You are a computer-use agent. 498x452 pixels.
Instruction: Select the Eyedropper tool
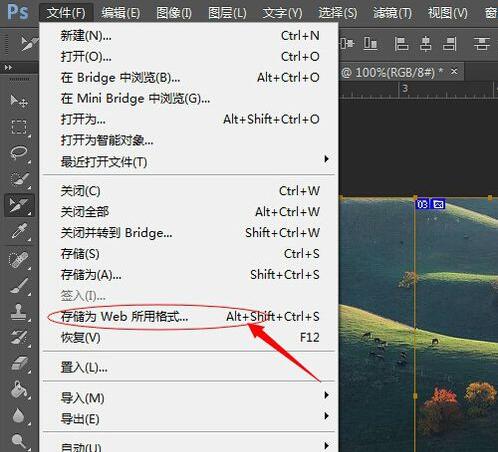[x=19, y=231]
